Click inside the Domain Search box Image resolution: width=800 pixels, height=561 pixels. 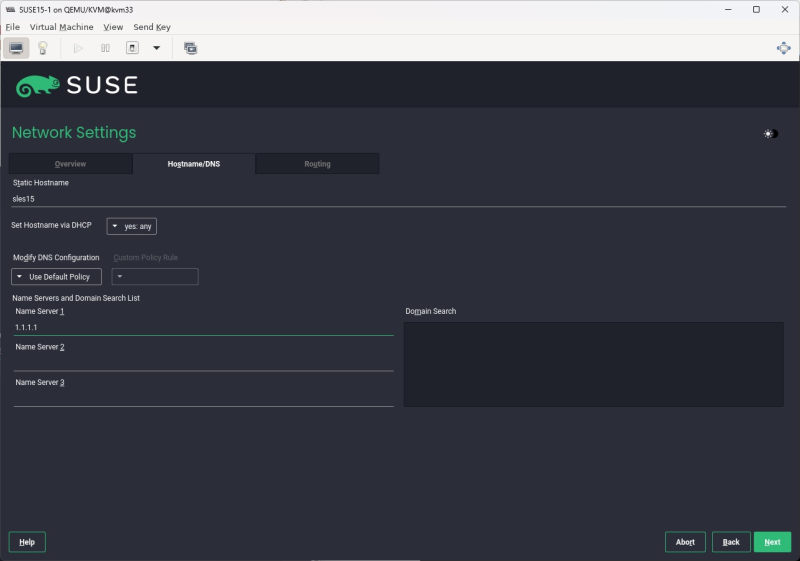594,364
